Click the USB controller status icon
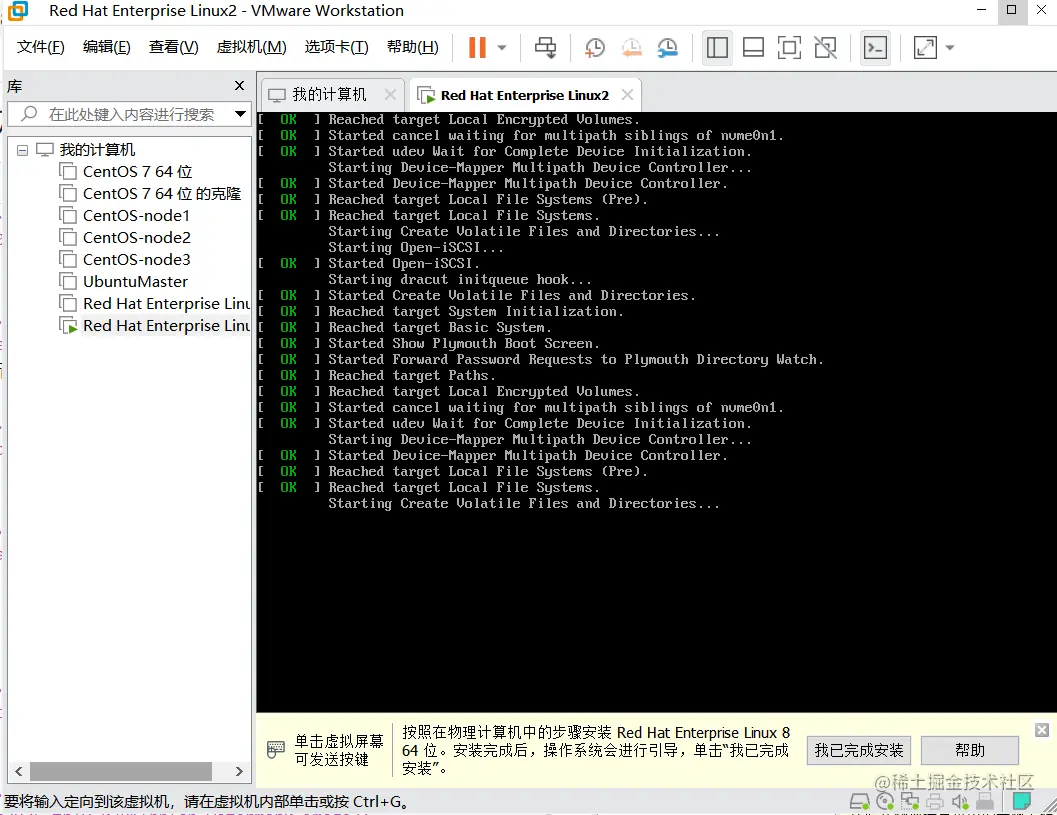Image resolution: width=1057 pixels, height=815 pixels. pyautogui.click(x=985, y=802)
